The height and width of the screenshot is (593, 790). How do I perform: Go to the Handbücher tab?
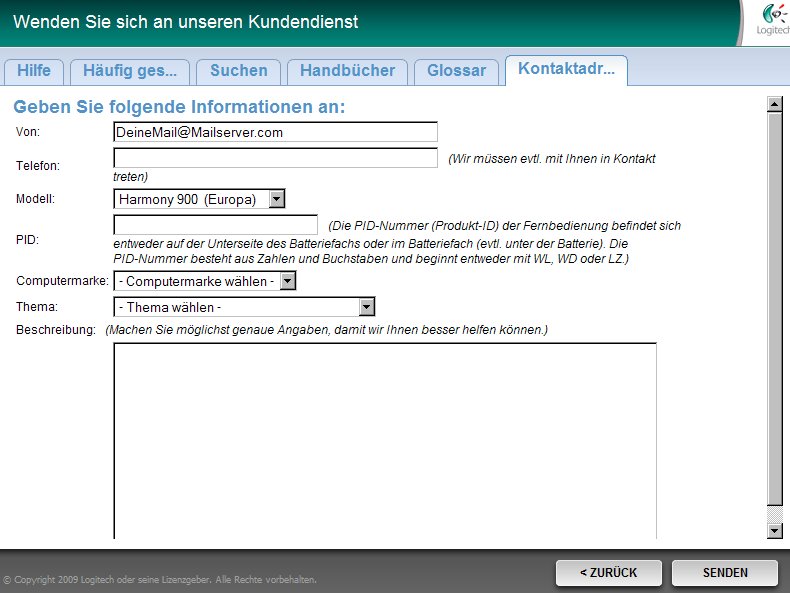pyautogui.click(x=348, y=71)
